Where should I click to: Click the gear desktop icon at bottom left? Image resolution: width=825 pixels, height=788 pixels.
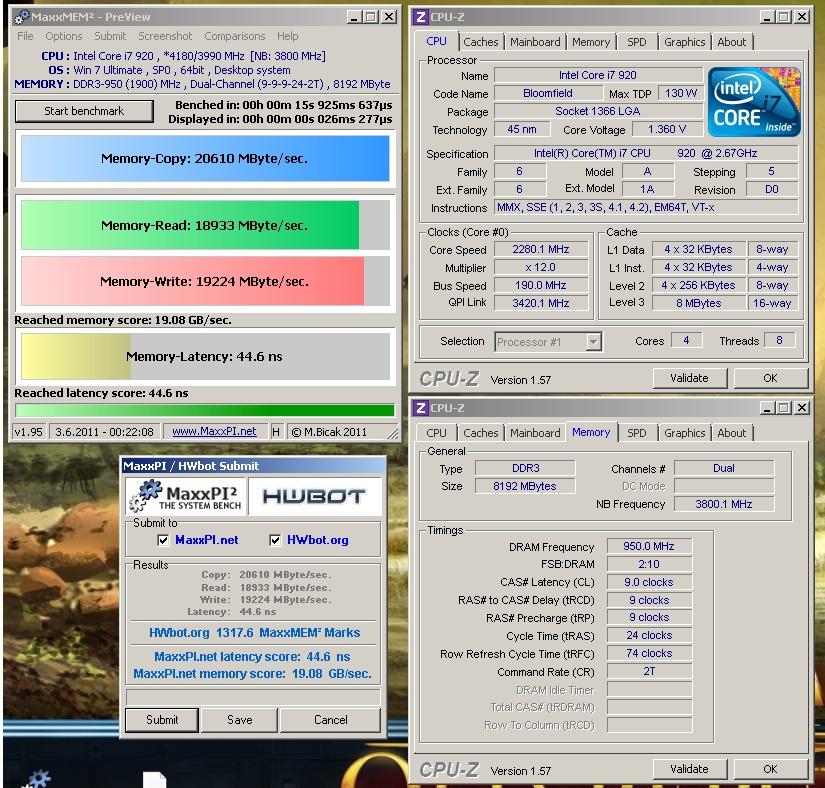[x=38, y=779]
